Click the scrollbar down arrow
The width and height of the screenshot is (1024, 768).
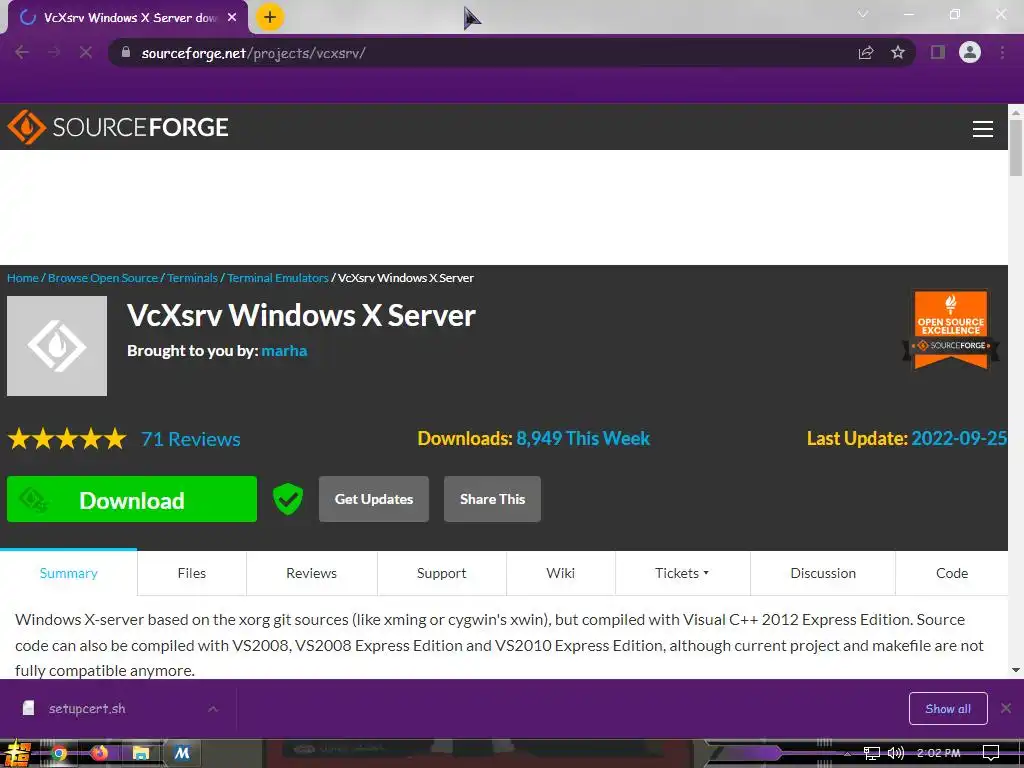[x=1016, y=670]
